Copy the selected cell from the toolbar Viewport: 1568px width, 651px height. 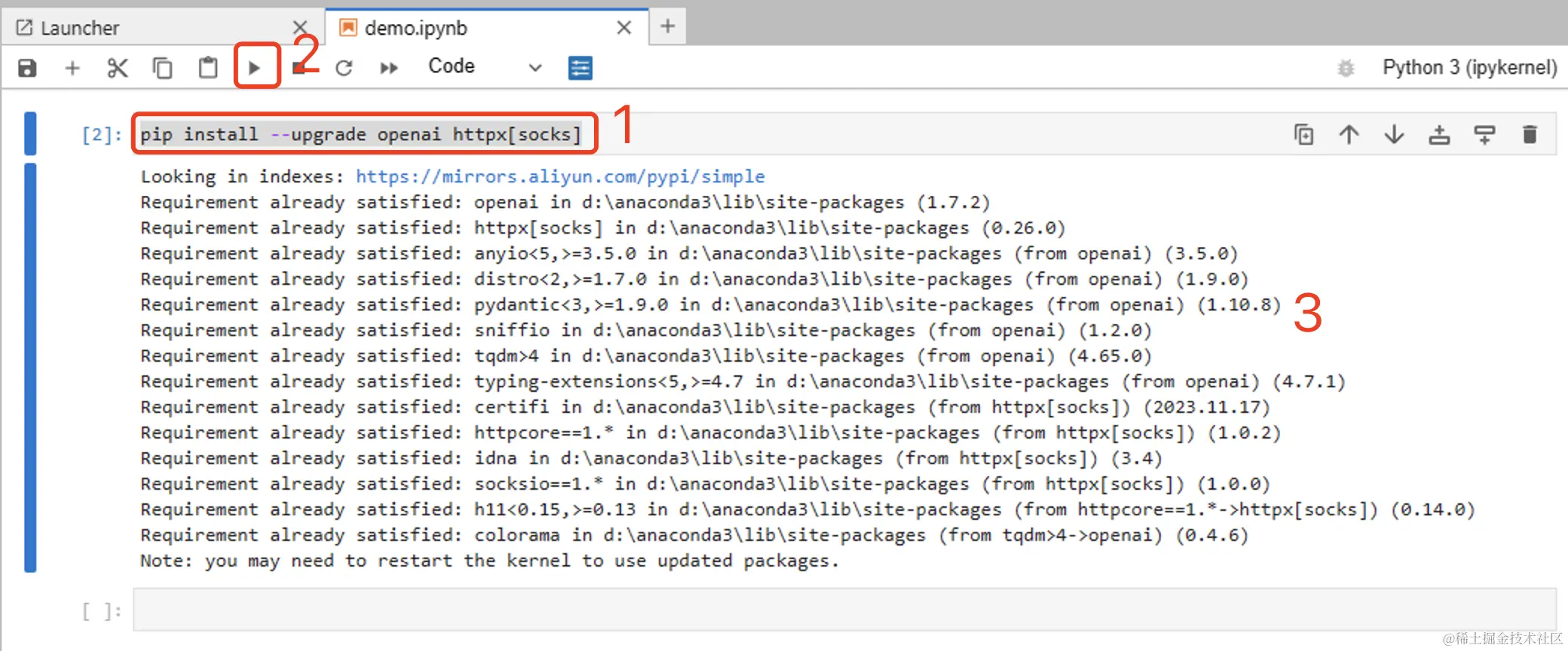(x=163, y=69)
